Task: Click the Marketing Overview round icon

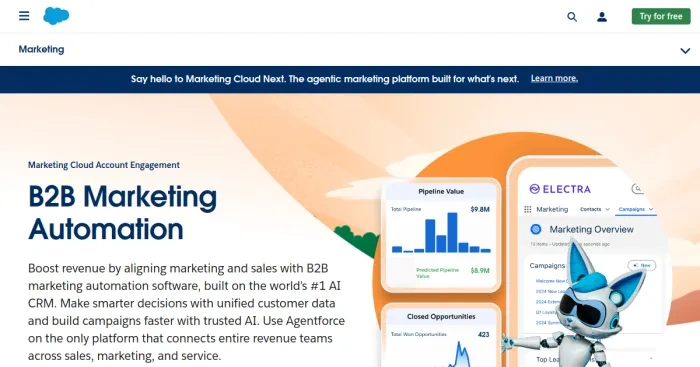Action: click(x=536, y=229)
